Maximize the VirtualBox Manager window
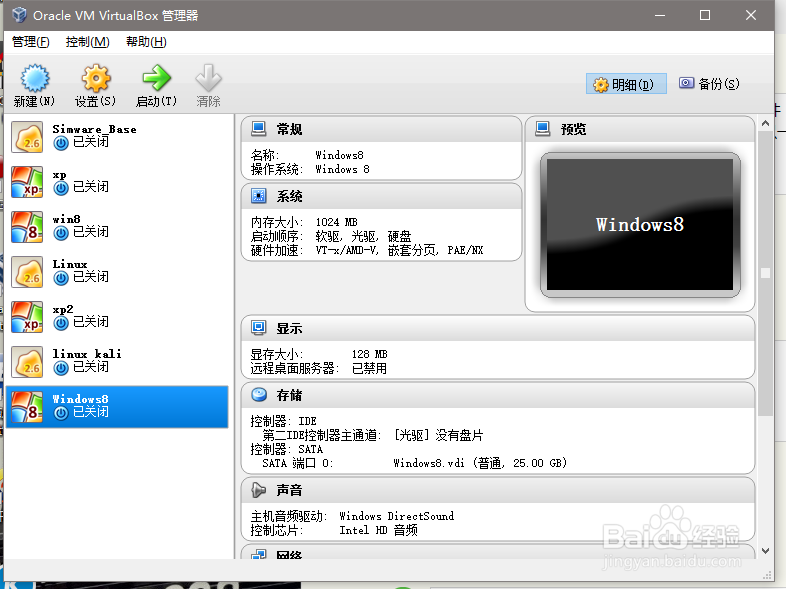 705,16
